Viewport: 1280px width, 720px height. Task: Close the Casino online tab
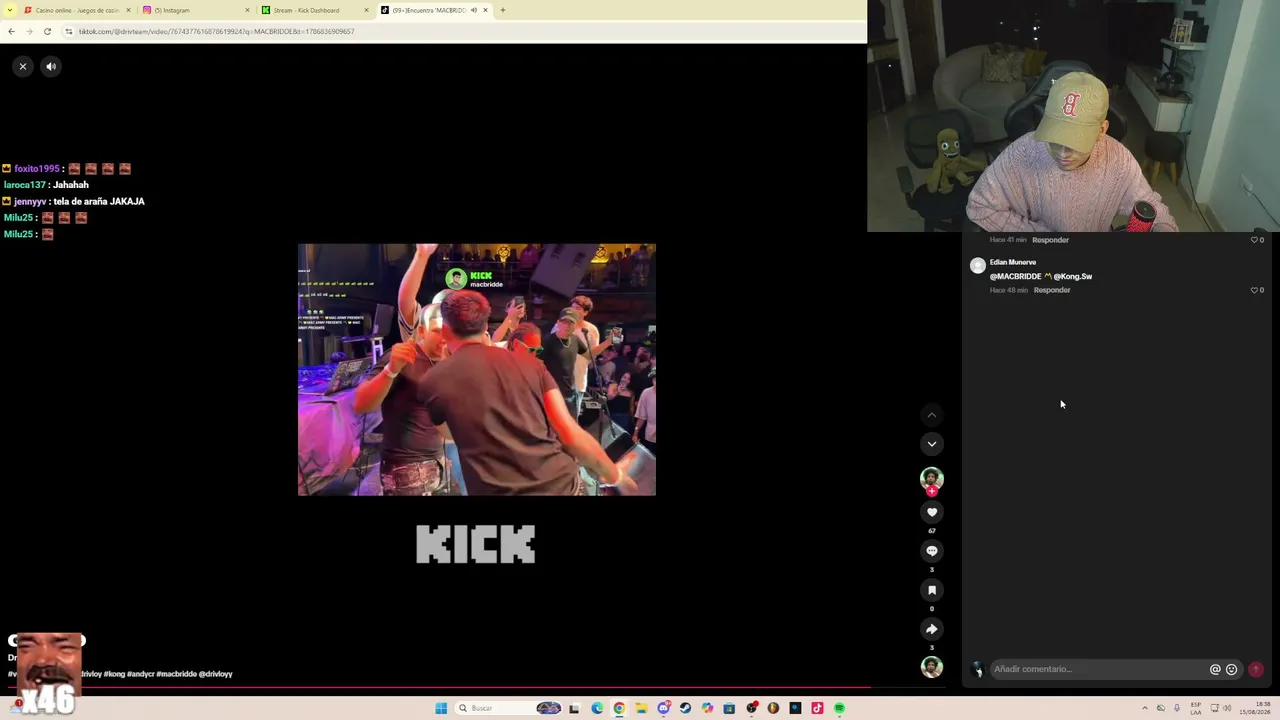point(128,10)
